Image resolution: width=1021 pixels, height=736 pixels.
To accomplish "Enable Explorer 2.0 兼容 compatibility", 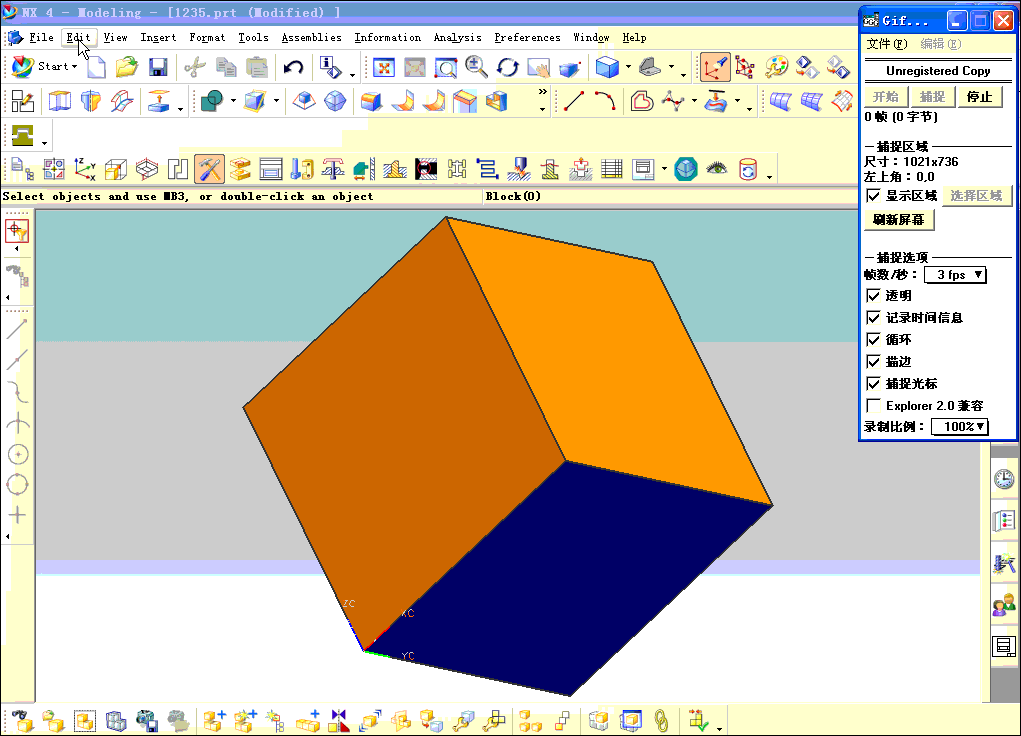I will coord(874,405).
